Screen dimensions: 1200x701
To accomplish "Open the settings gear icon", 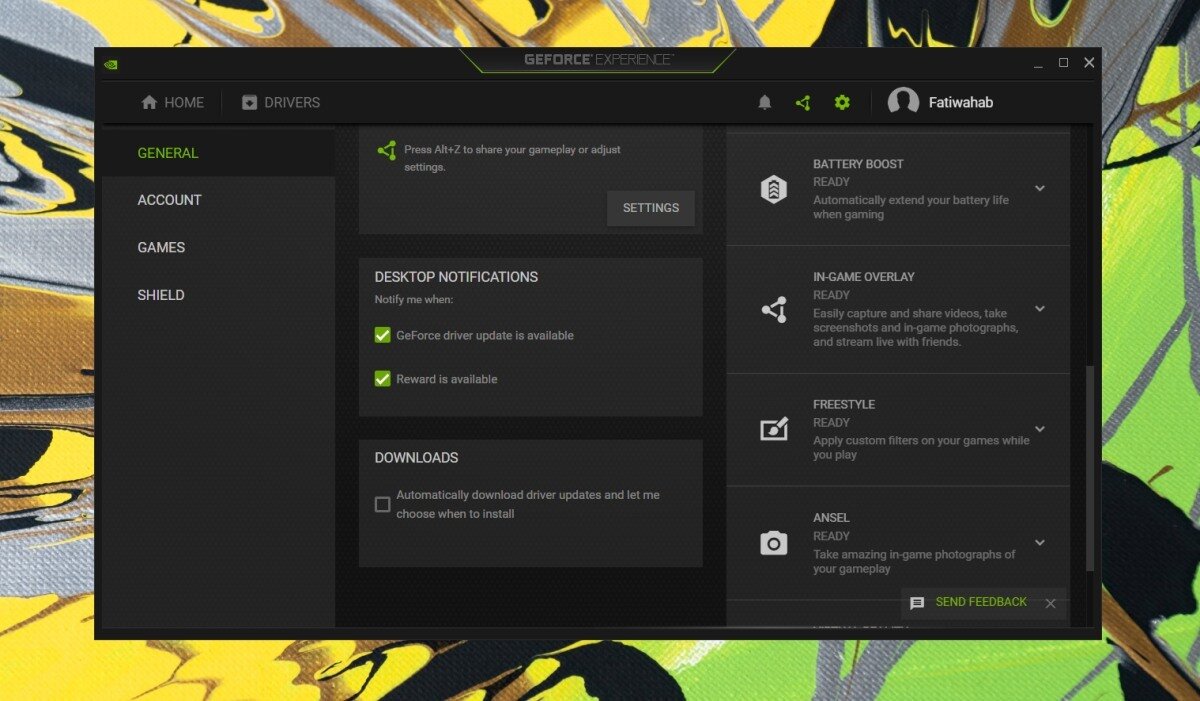I will 842,102.
